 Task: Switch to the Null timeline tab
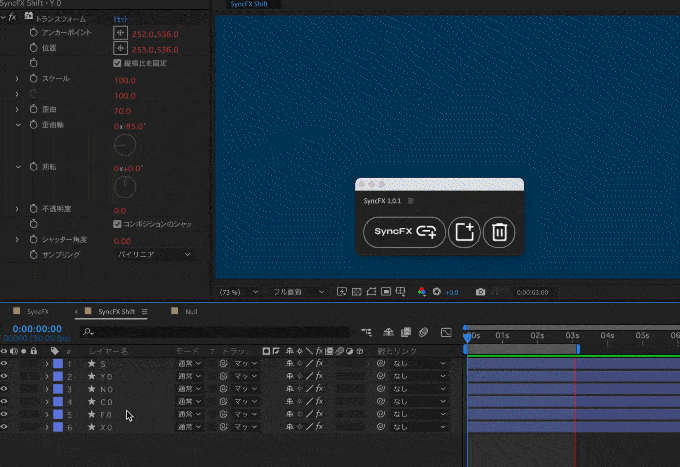[x=191, y=311]
